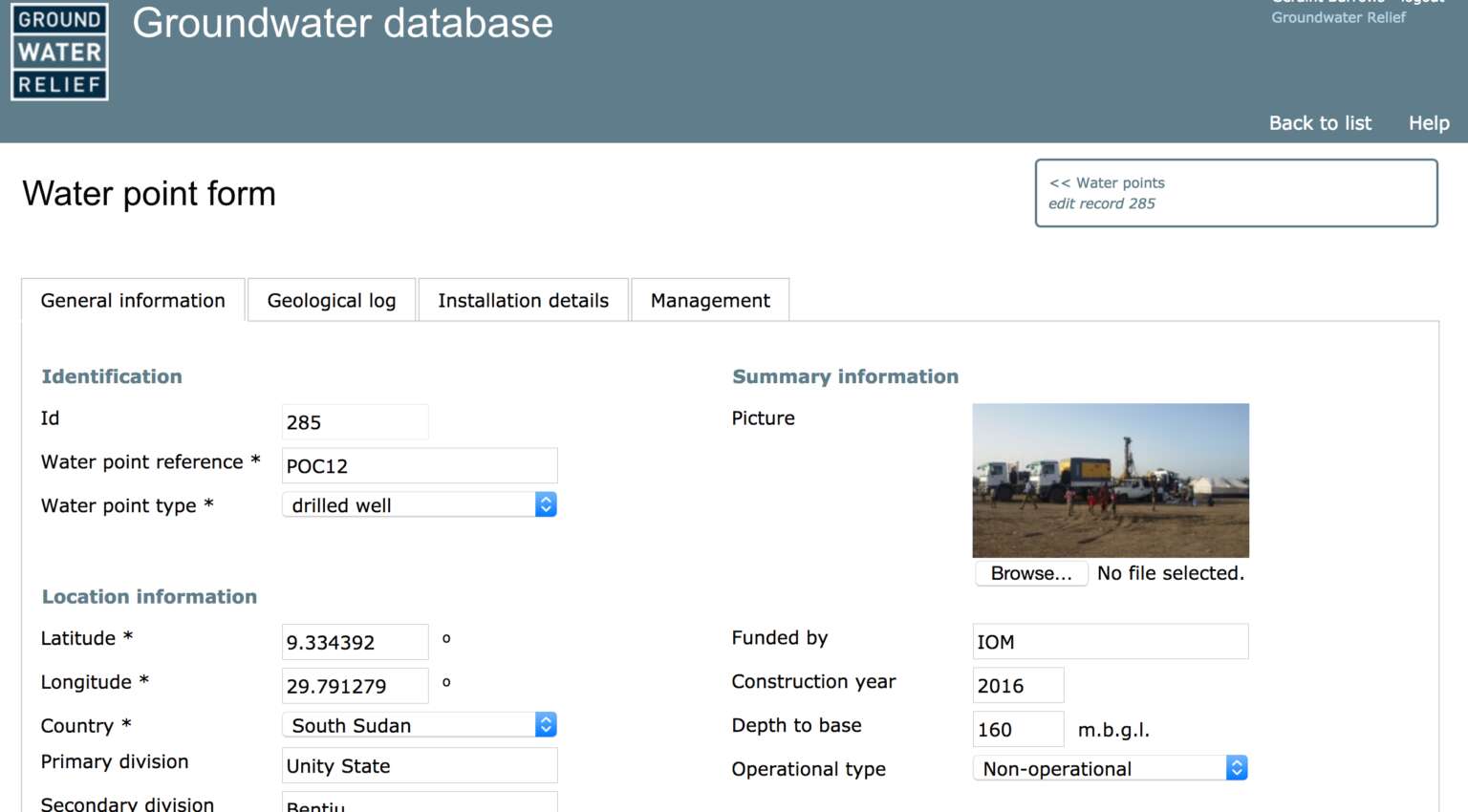Open the Operational type dropdown
This screenshot has height=812, width=1468.
(x=1111, y=768)
